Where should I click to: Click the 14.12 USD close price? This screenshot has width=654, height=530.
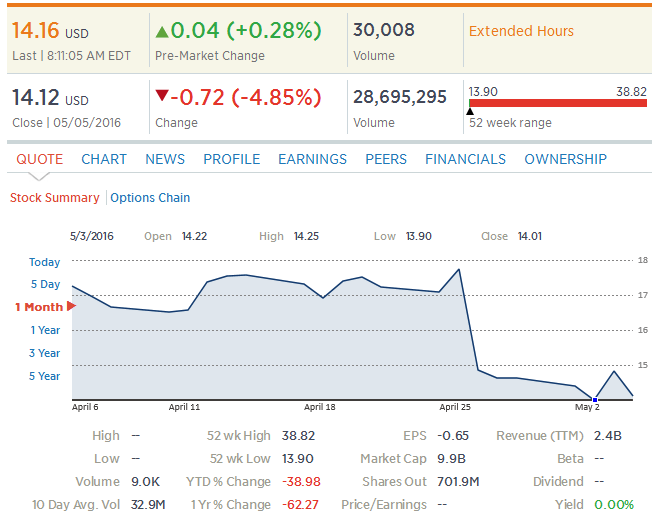(x=50, y=98)
